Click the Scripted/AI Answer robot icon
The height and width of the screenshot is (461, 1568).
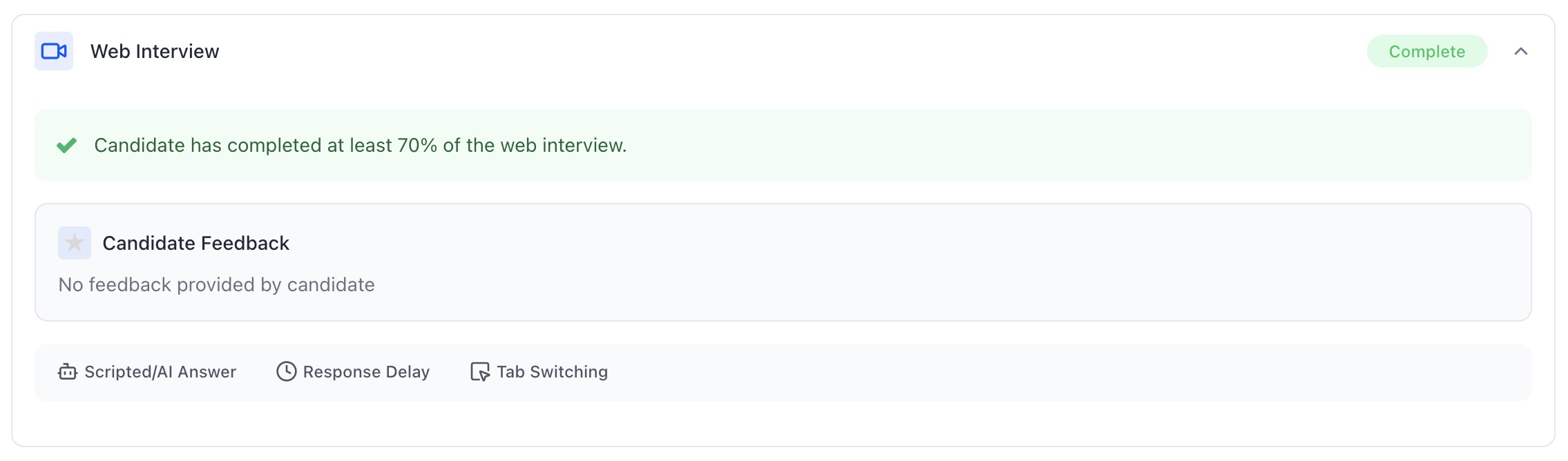click(x=67, y=372)
